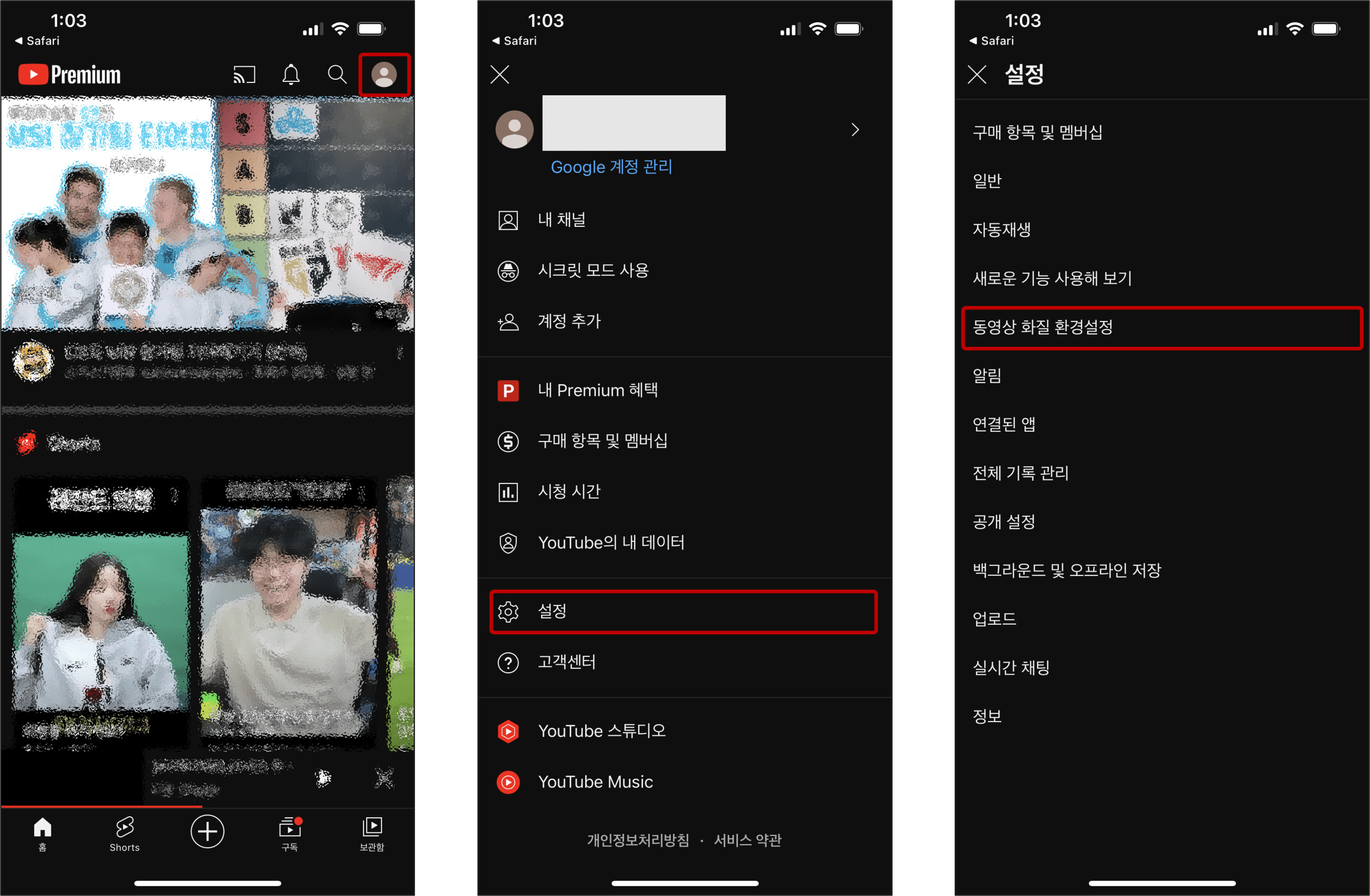Tap the 내 채널 person icon
The image size is (1370, 896).
508,220
